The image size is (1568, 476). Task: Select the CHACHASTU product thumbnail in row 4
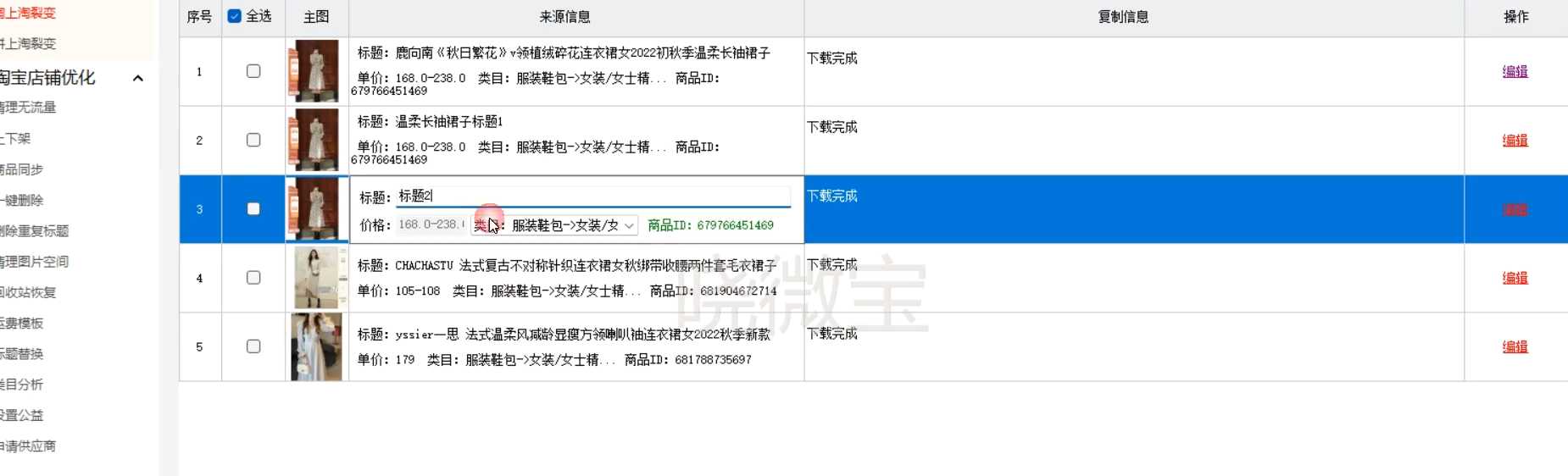coord(316,278)
